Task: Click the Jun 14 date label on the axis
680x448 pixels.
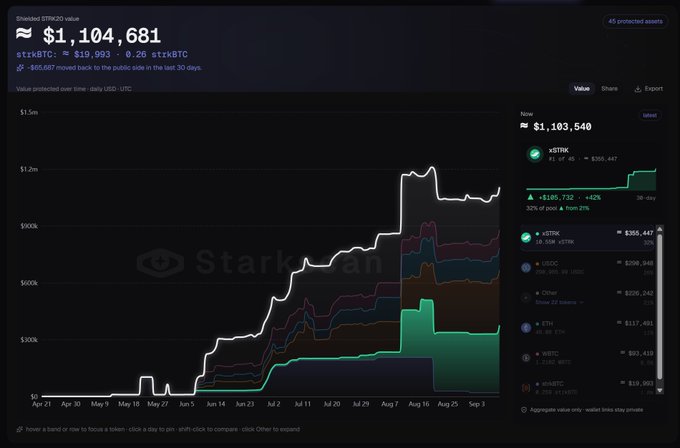Action: point(216,404)
